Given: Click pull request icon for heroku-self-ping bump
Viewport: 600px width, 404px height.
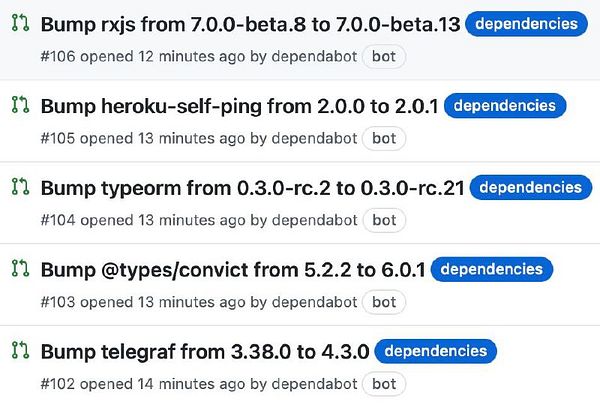Looking at the screenshot, I should [x=18, y=105].
